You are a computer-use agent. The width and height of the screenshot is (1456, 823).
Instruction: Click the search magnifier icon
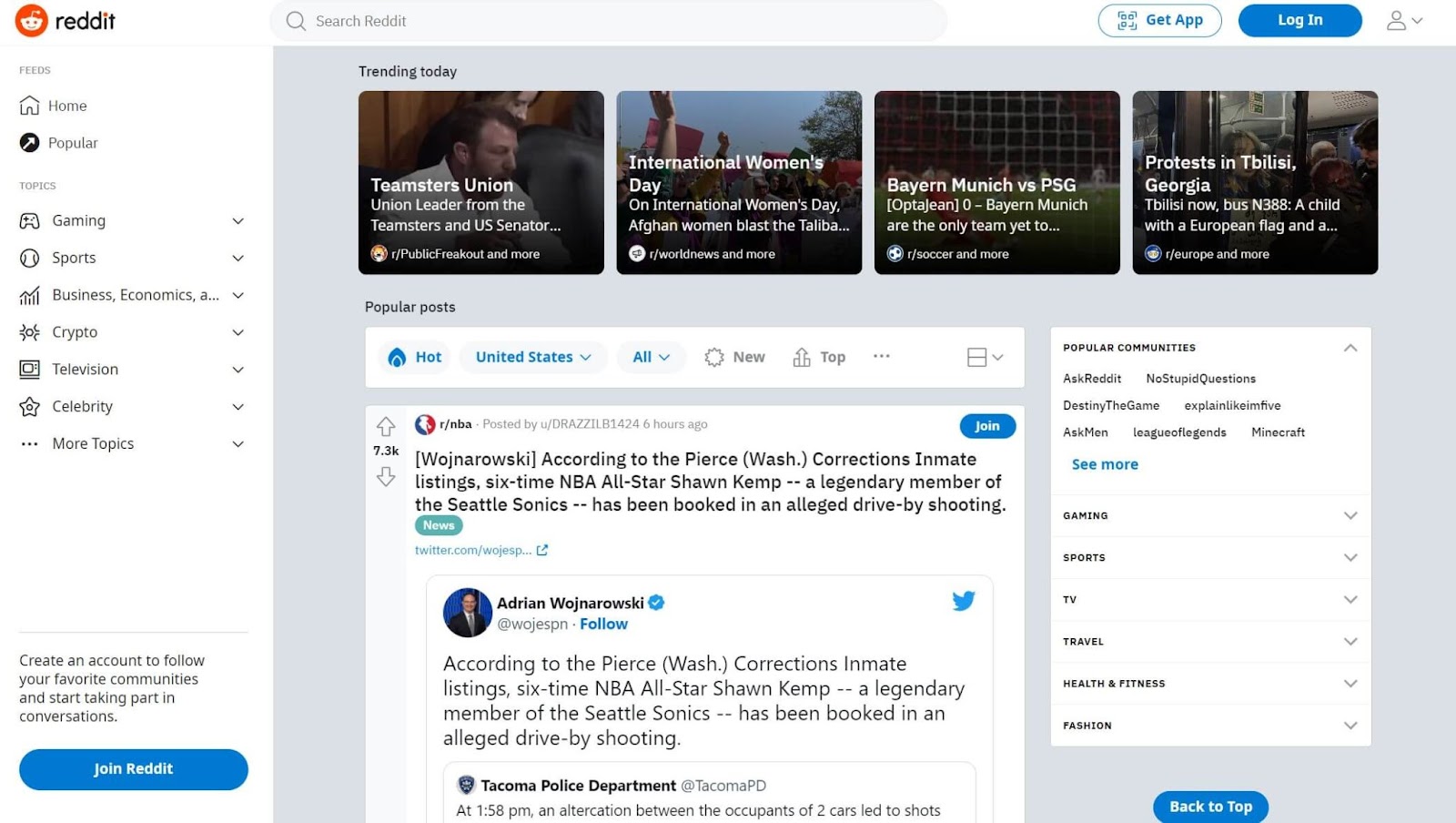296,21
